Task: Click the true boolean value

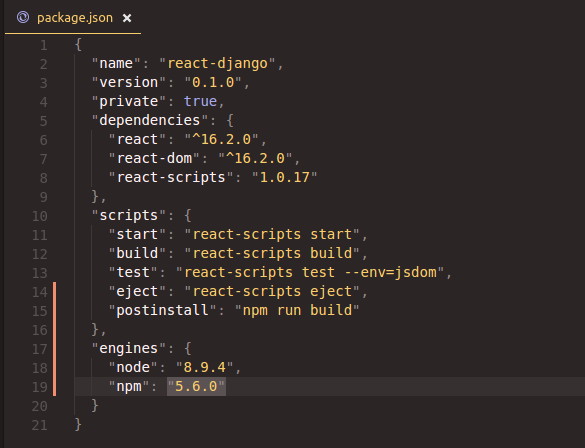Action: (200, 101)
